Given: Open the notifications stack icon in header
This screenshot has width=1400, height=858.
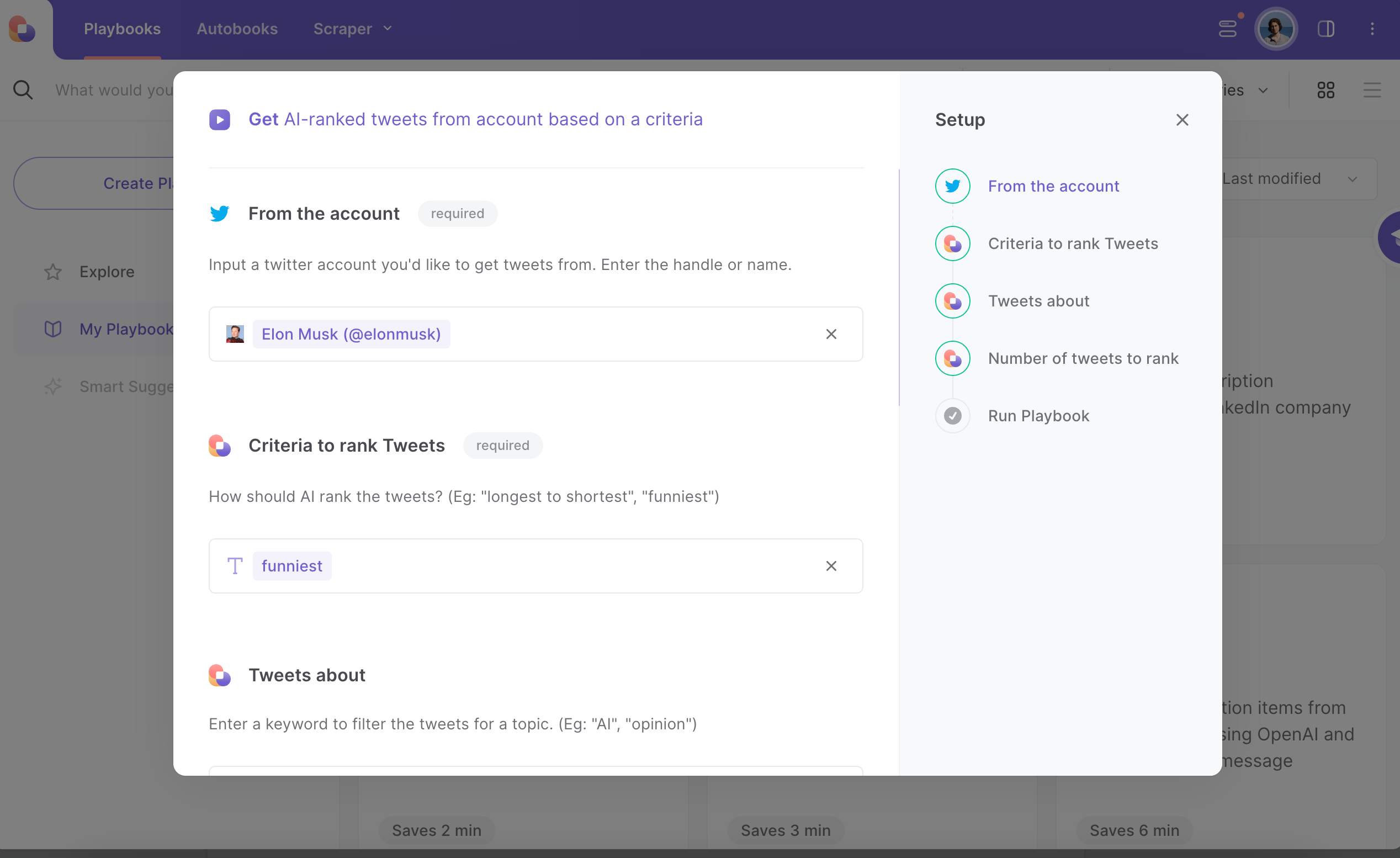Looking at the screenshot, I should click(x=1228, y=28).
